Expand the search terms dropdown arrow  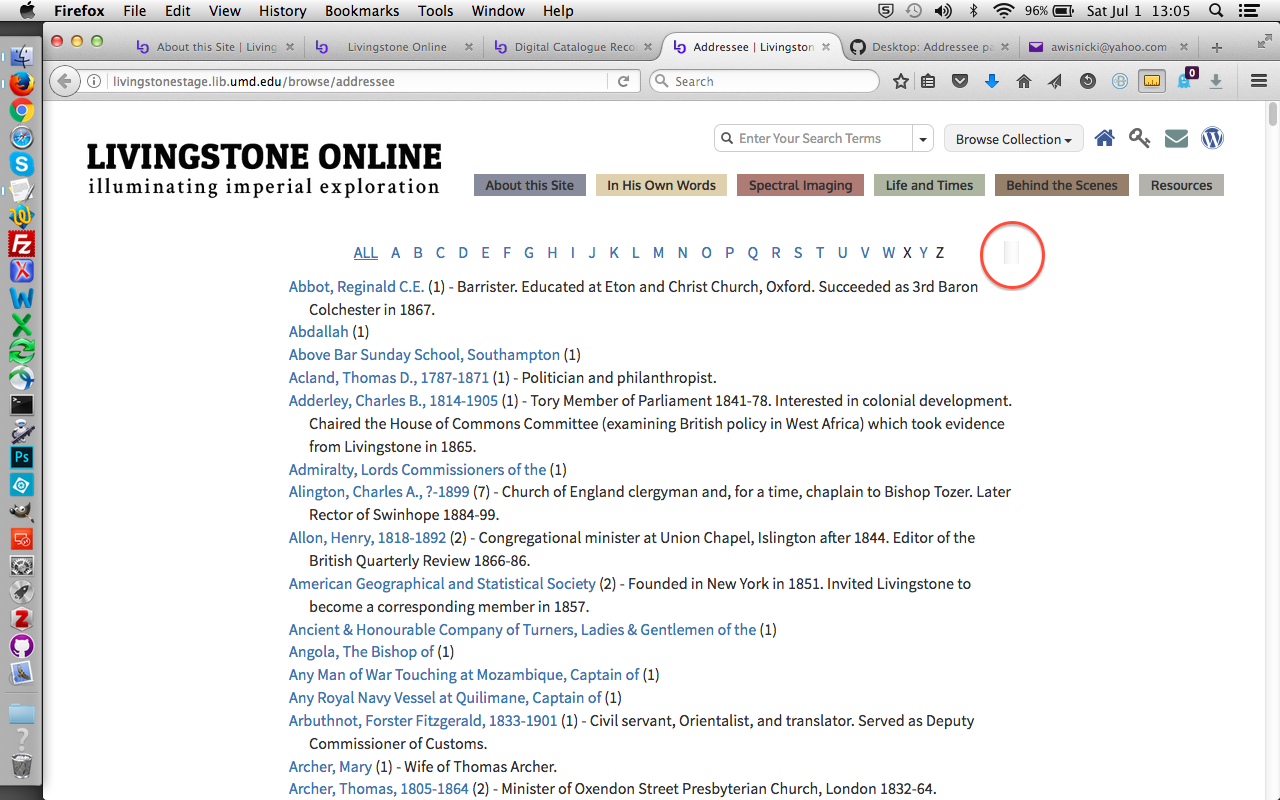click(x=923, y=139)
